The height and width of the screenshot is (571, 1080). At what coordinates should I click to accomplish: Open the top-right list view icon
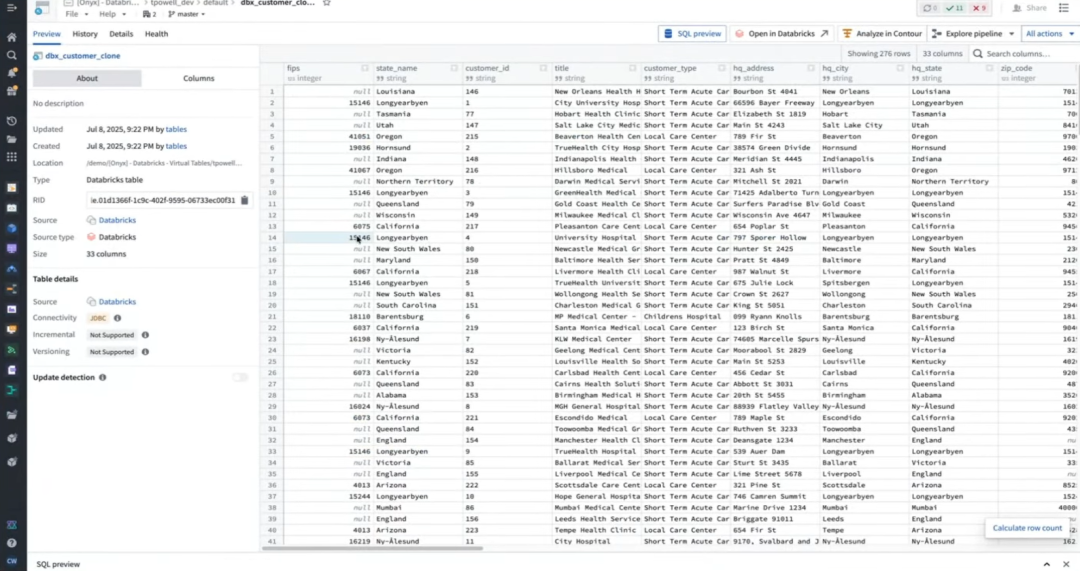tap(1064, 8)
